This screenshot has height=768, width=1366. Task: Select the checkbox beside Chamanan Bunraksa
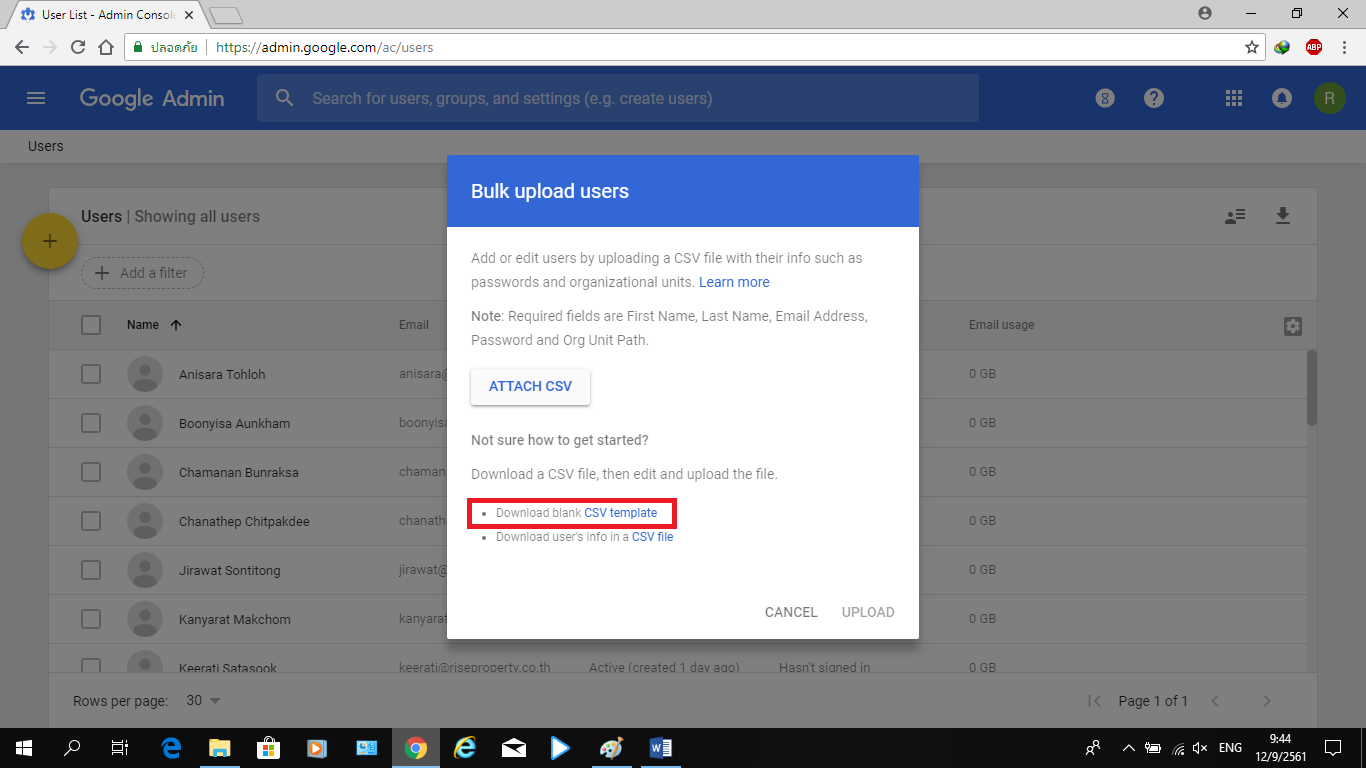pyautogui.click(x=91, y=472)
